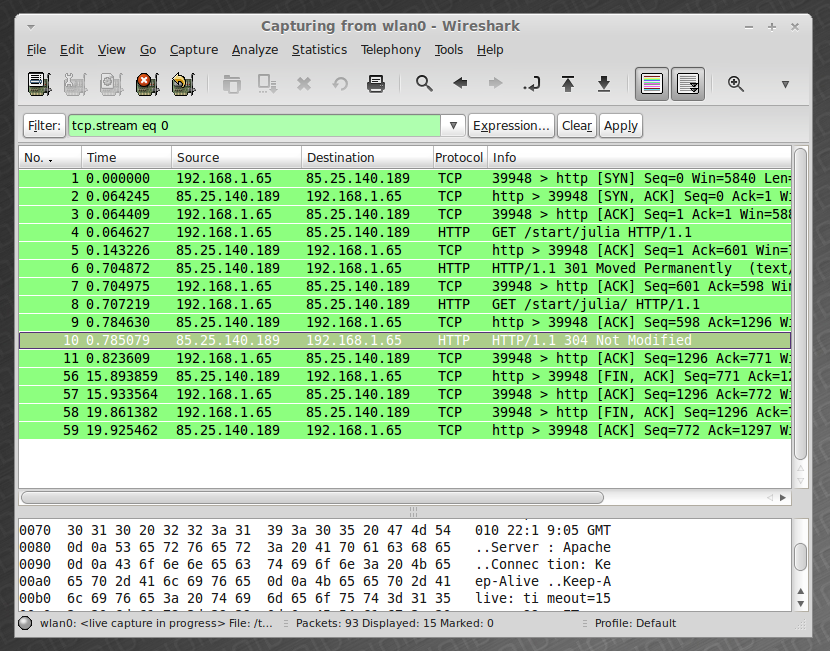Click the Filter: button

click(44, 125)
